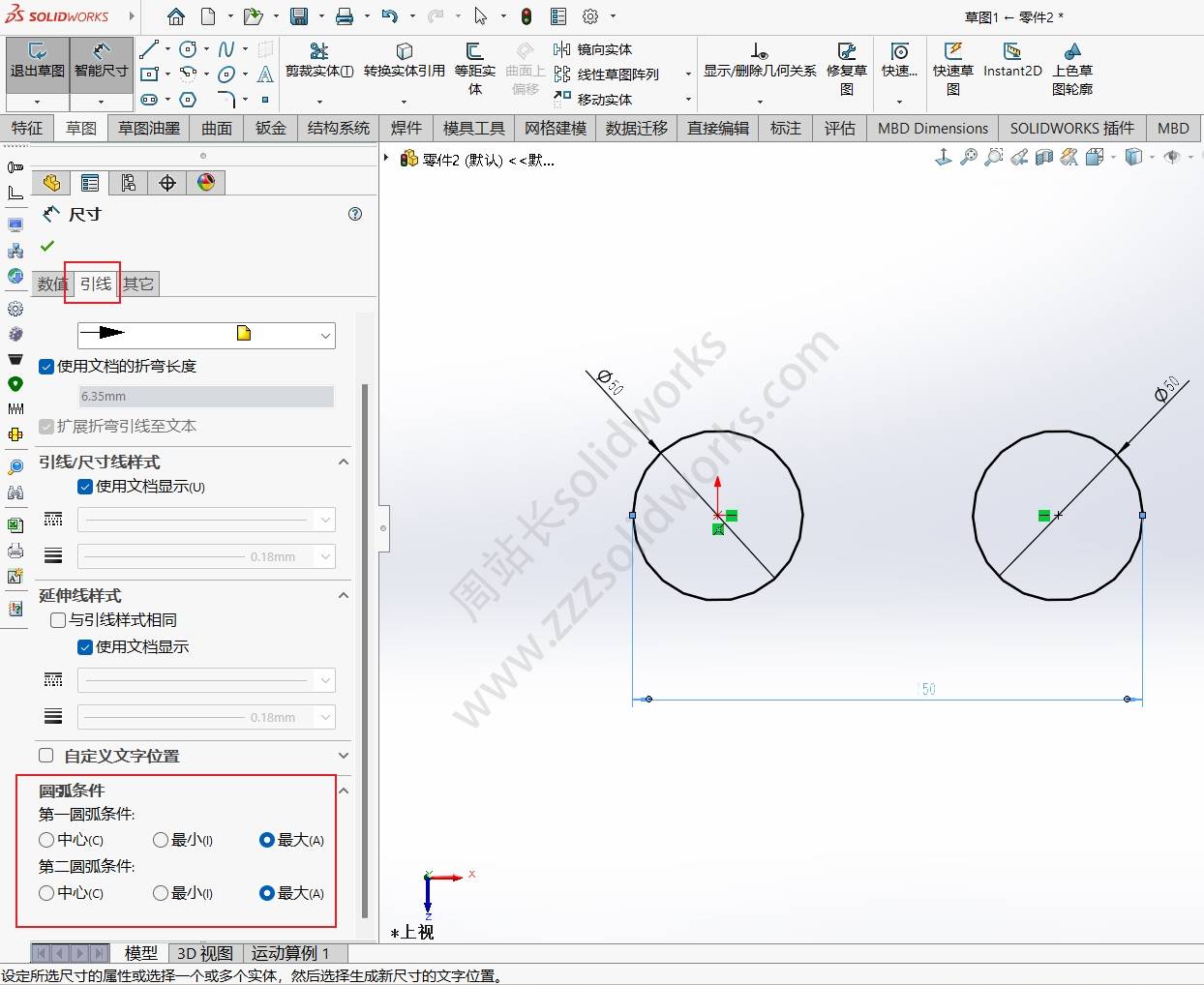Viewport: 1204px width, 985px height.
Task: Switch to the 数值 tab
Action: click(52, 284)
